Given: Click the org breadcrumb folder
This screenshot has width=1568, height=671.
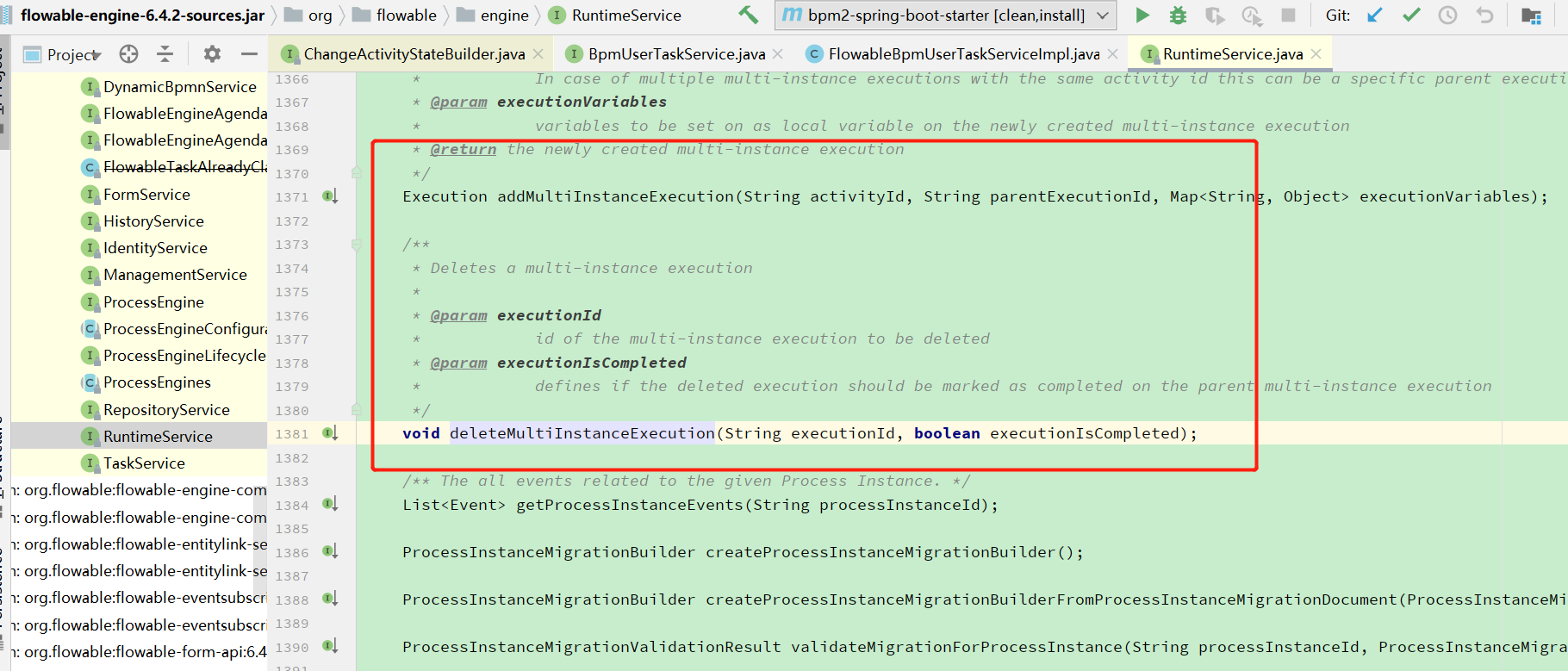Looking at the screenshot, I should pos(308,16).
